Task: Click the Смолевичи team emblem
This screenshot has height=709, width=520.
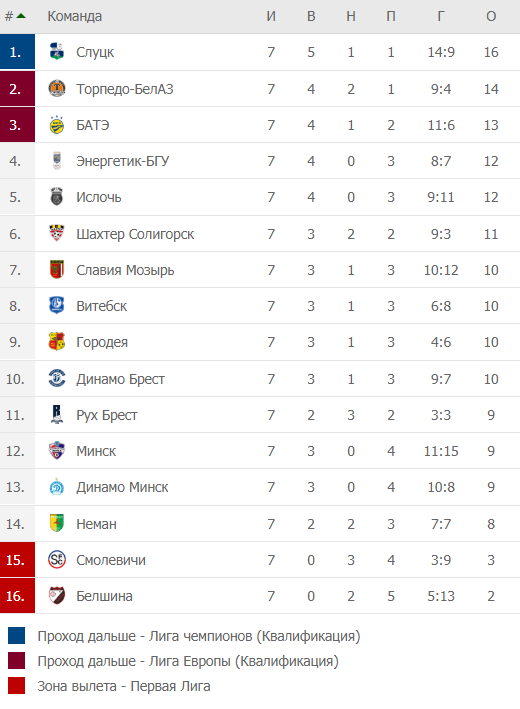Action: pyautogui.click(x=57, y=560)
